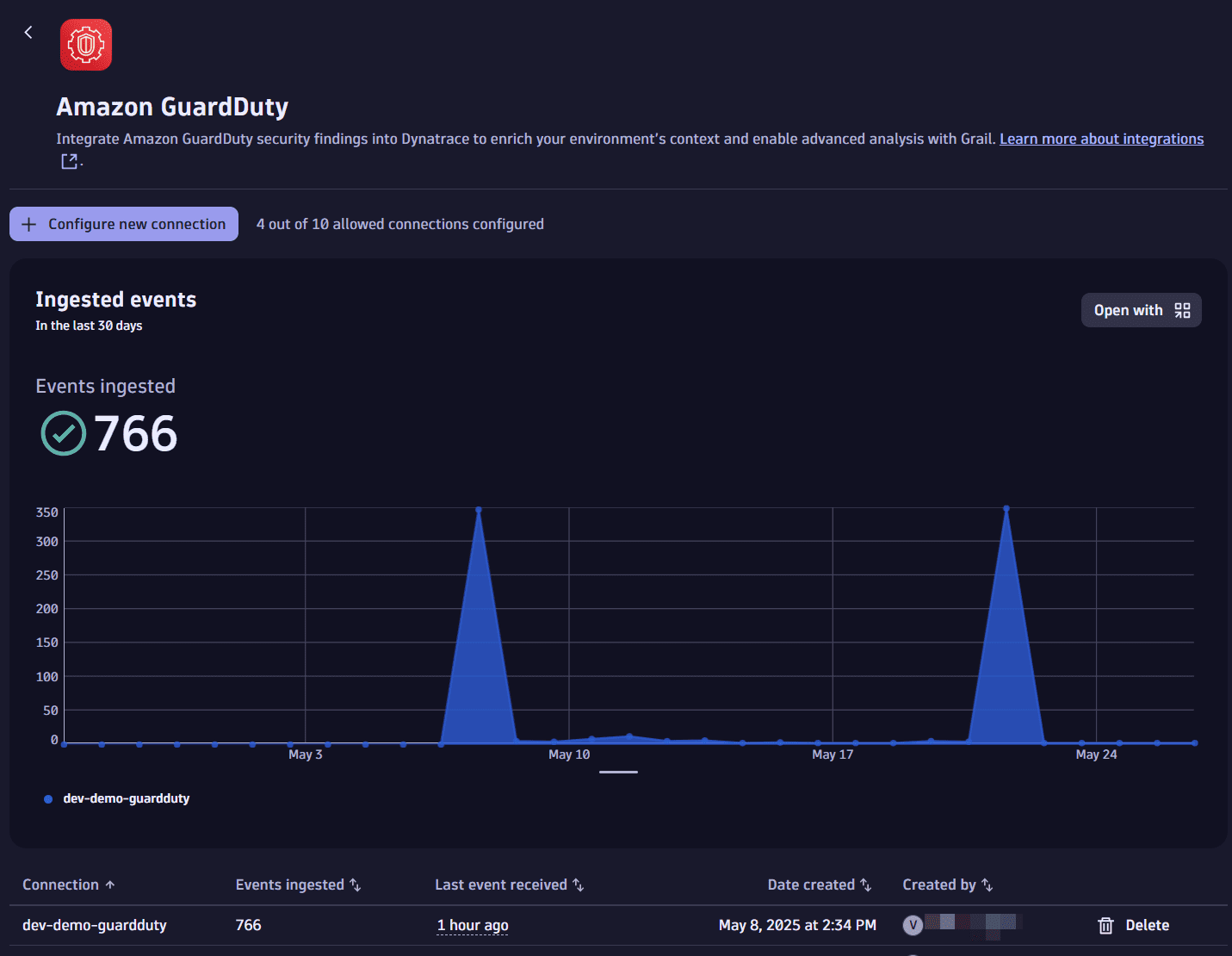Click chart resize handle below the graph

coord(618,772)
